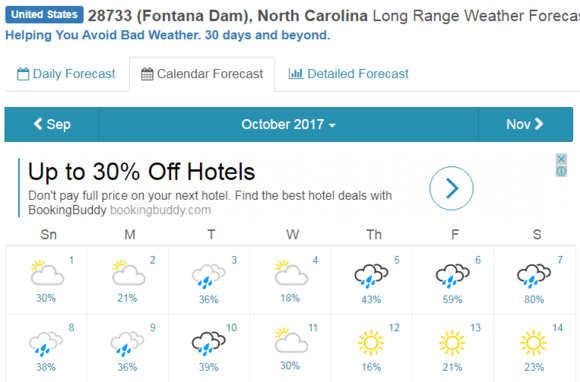Image resolution: width=580 pixels, height=382 pixels.
Task: Click the Up to 30% Off Hotels headline
Action: (x=142, y=172)
